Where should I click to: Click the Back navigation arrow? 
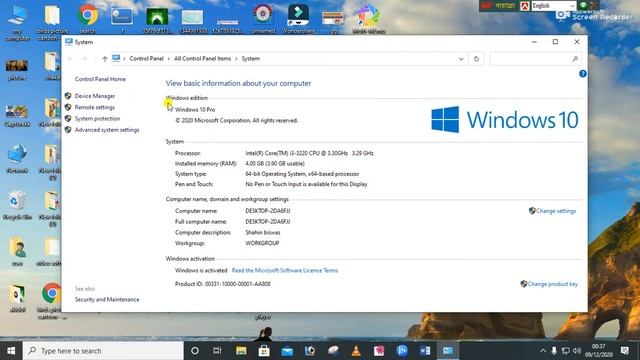(70, 59)
